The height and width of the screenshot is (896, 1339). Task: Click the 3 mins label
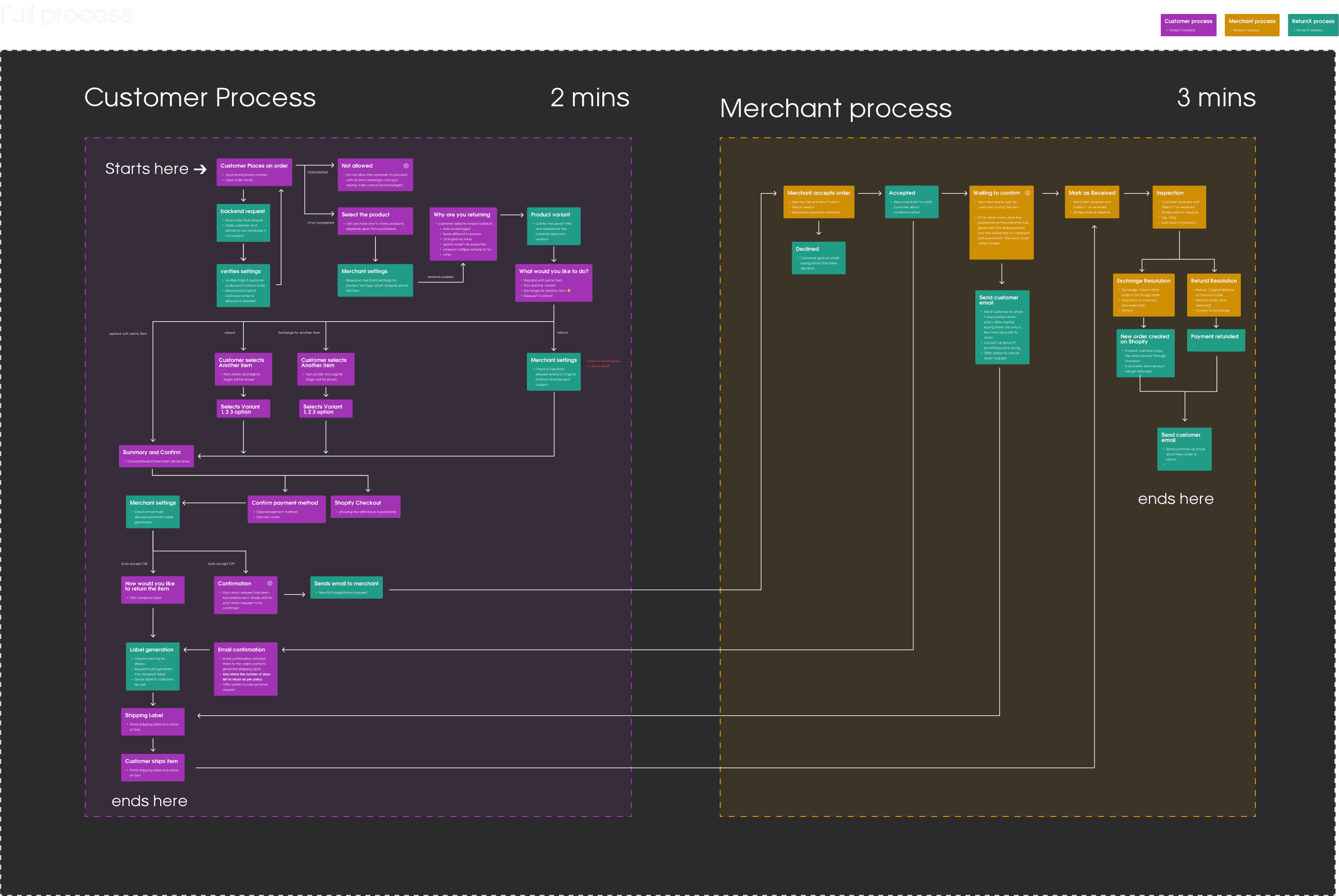pyautogui.click(x=1216, y=97)
